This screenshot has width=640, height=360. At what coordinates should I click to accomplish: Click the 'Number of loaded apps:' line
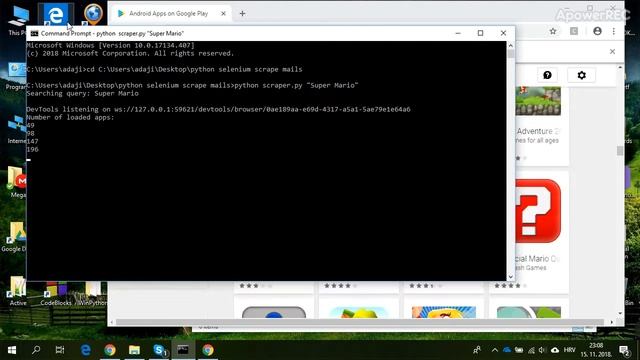[70, 117]
